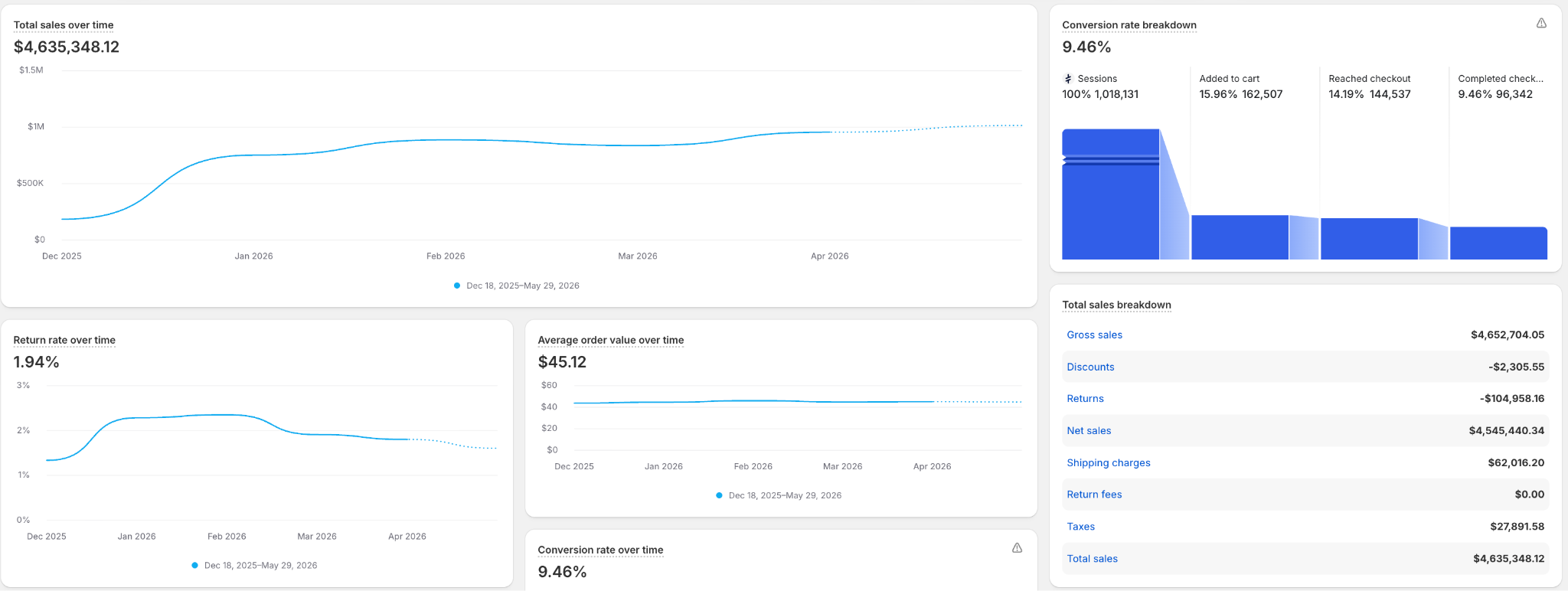This screenshot has height=591, width=1568.
Task: Click Apr 2026 label on Average order value chart
Action: pos(932,466)
